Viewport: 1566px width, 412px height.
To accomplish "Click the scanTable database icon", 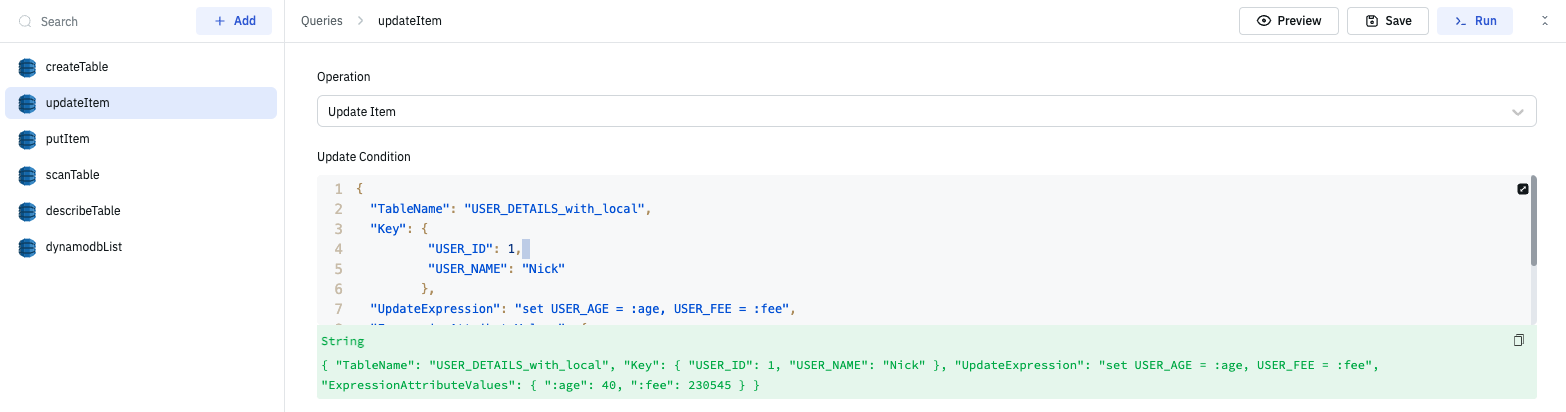I will (27, 175).
